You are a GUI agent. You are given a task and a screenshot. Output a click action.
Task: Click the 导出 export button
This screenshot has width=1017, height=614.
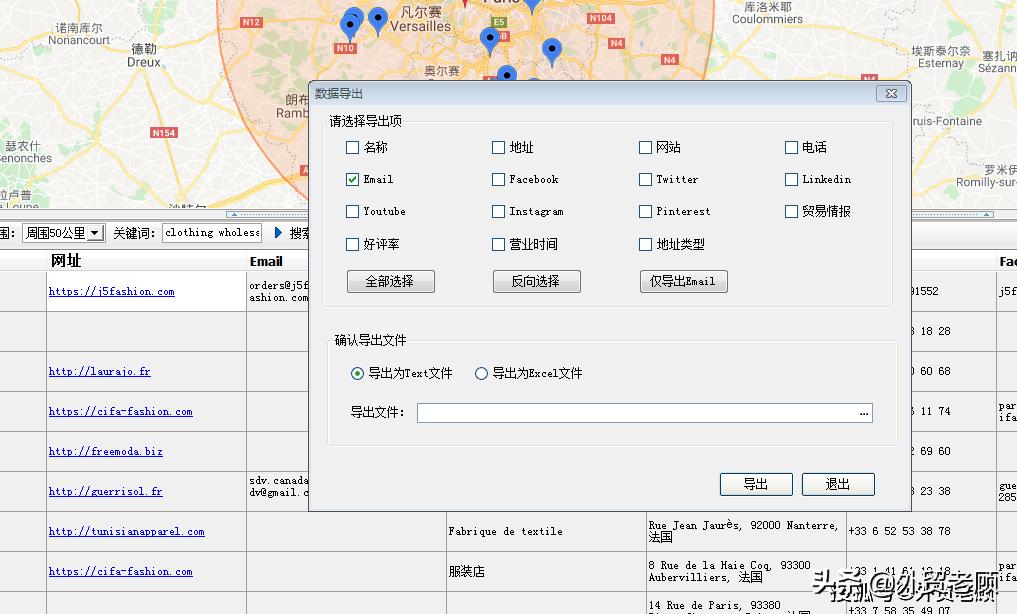click(756, 484)
